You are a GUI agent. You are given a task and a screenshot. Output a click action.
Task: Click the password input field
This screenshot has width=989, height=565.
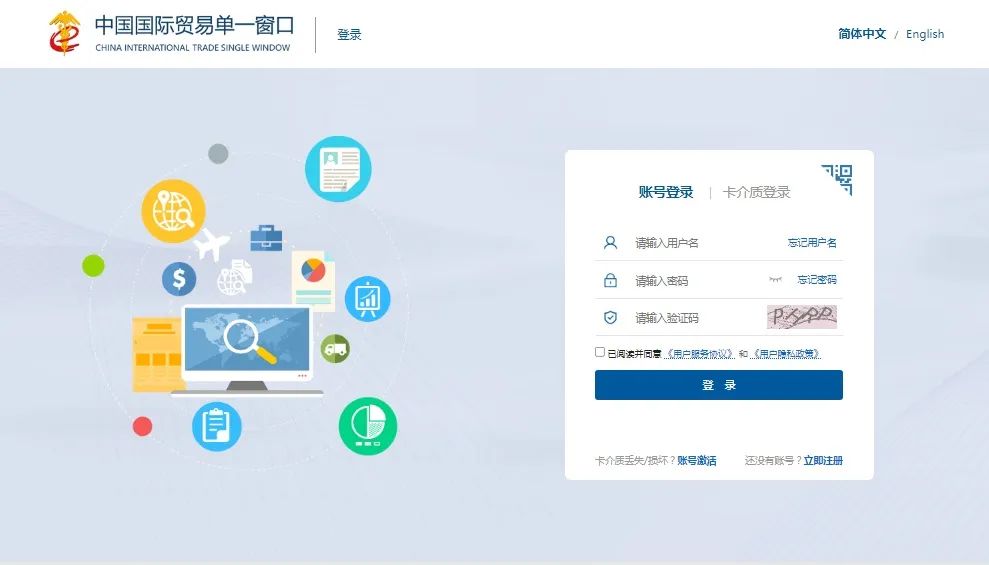(695, 281)
